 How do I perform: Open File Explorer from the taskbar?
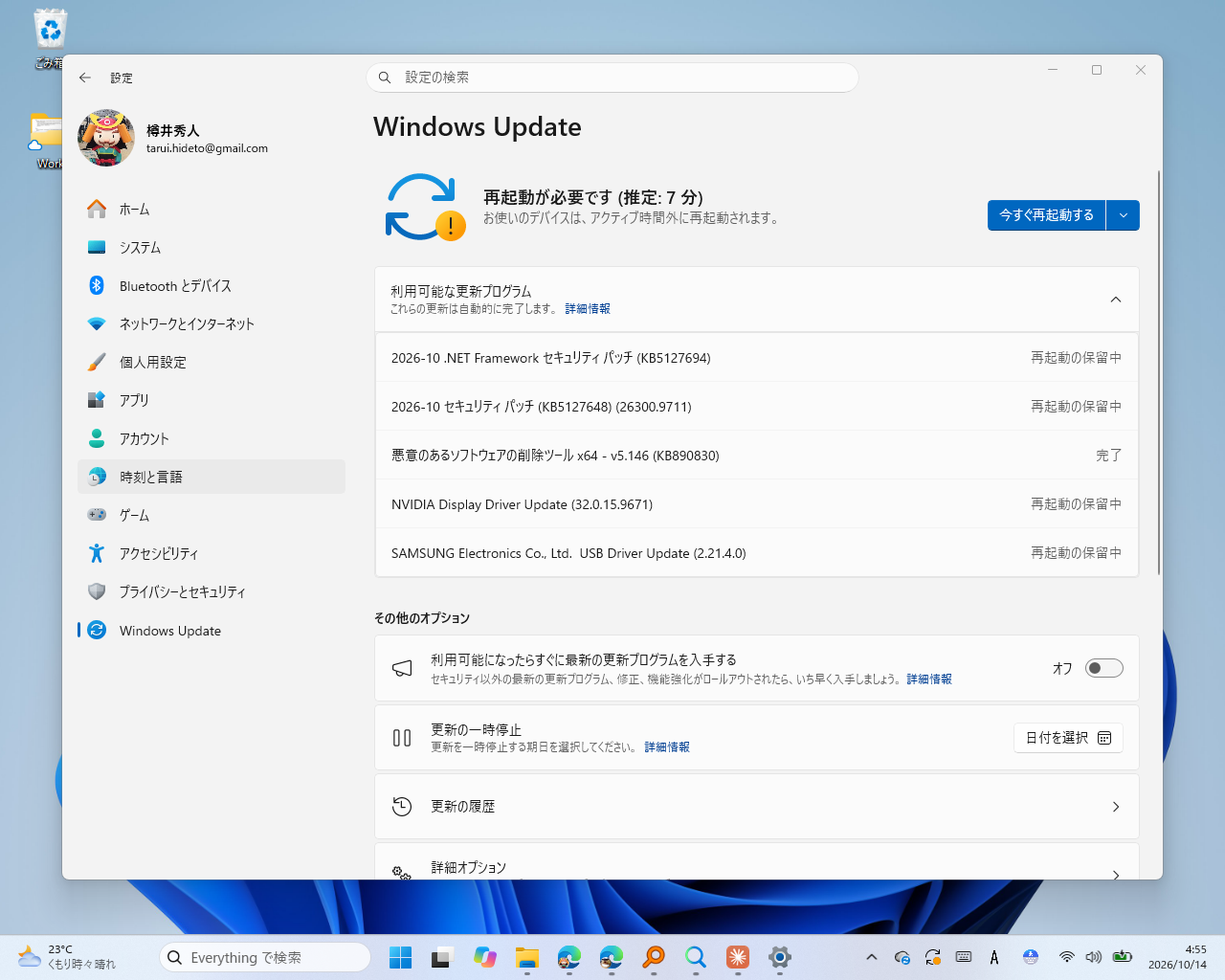(x=527, y=957)
